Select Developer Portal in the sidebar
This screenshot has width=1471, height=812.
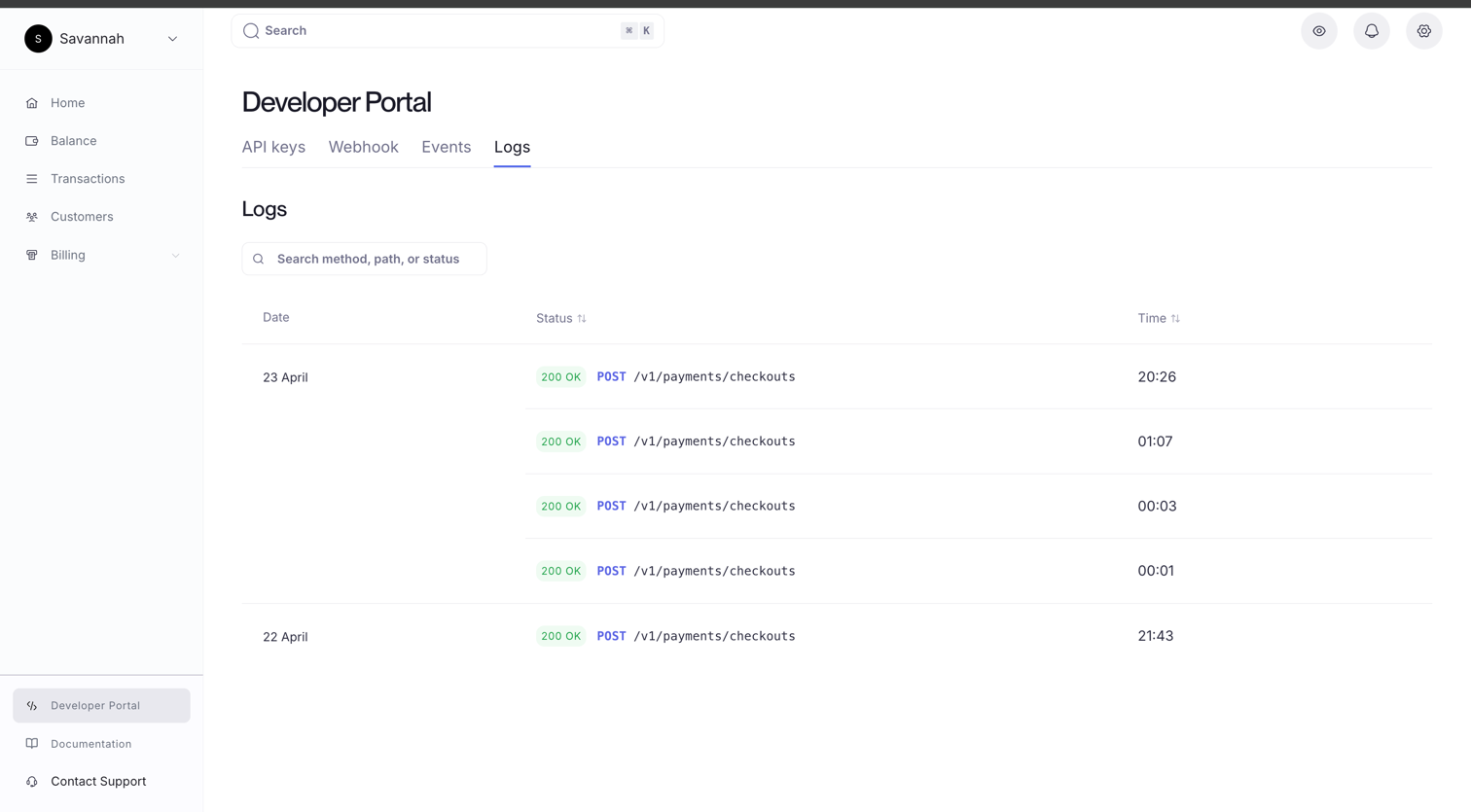[101, 706]
